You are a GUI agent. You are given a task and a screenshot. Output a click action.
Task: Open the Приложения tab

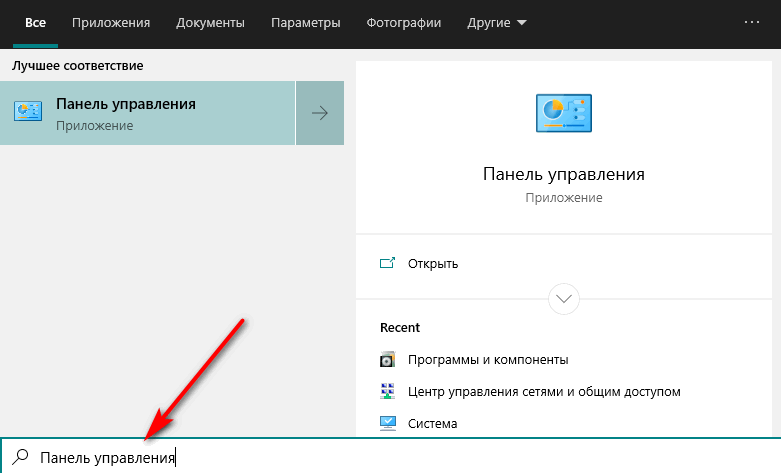[x=111, y=23]
